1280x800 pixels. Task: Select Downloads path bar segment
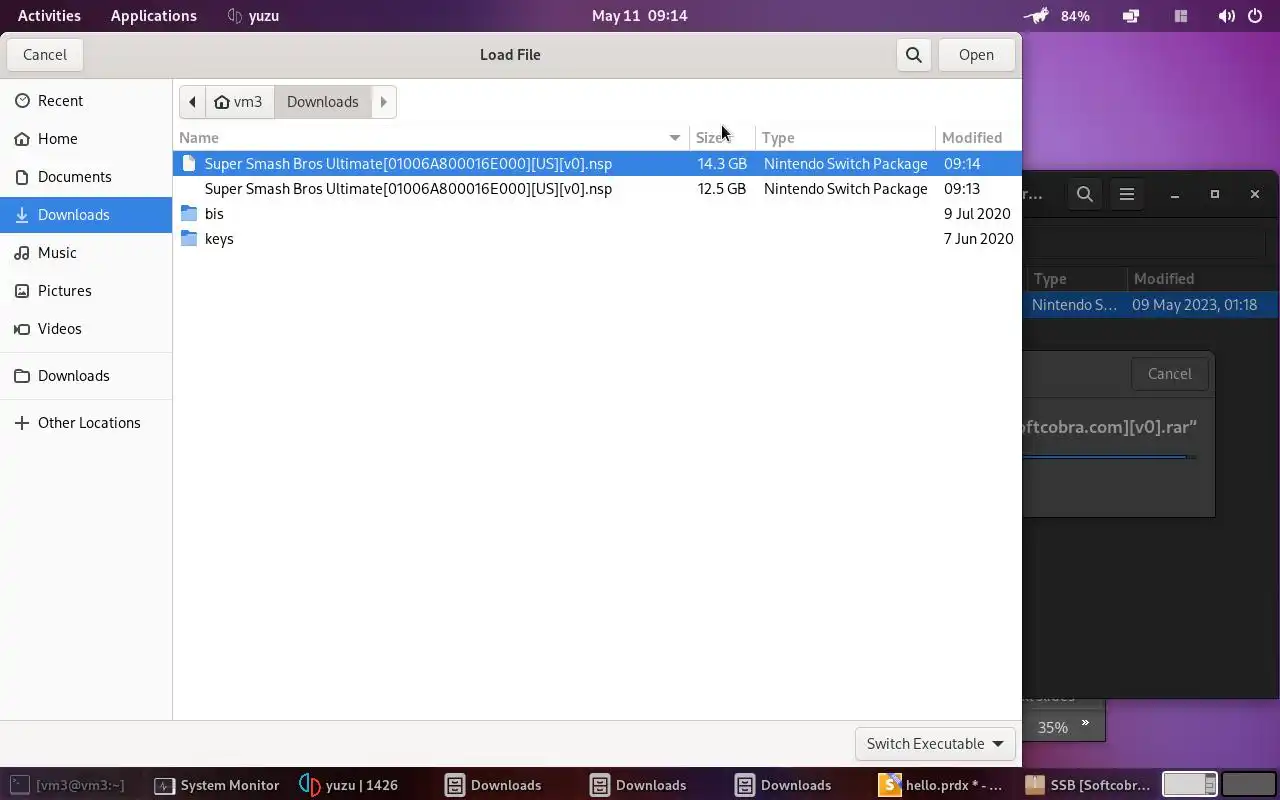pyautogui.click(x=322, y=102)
